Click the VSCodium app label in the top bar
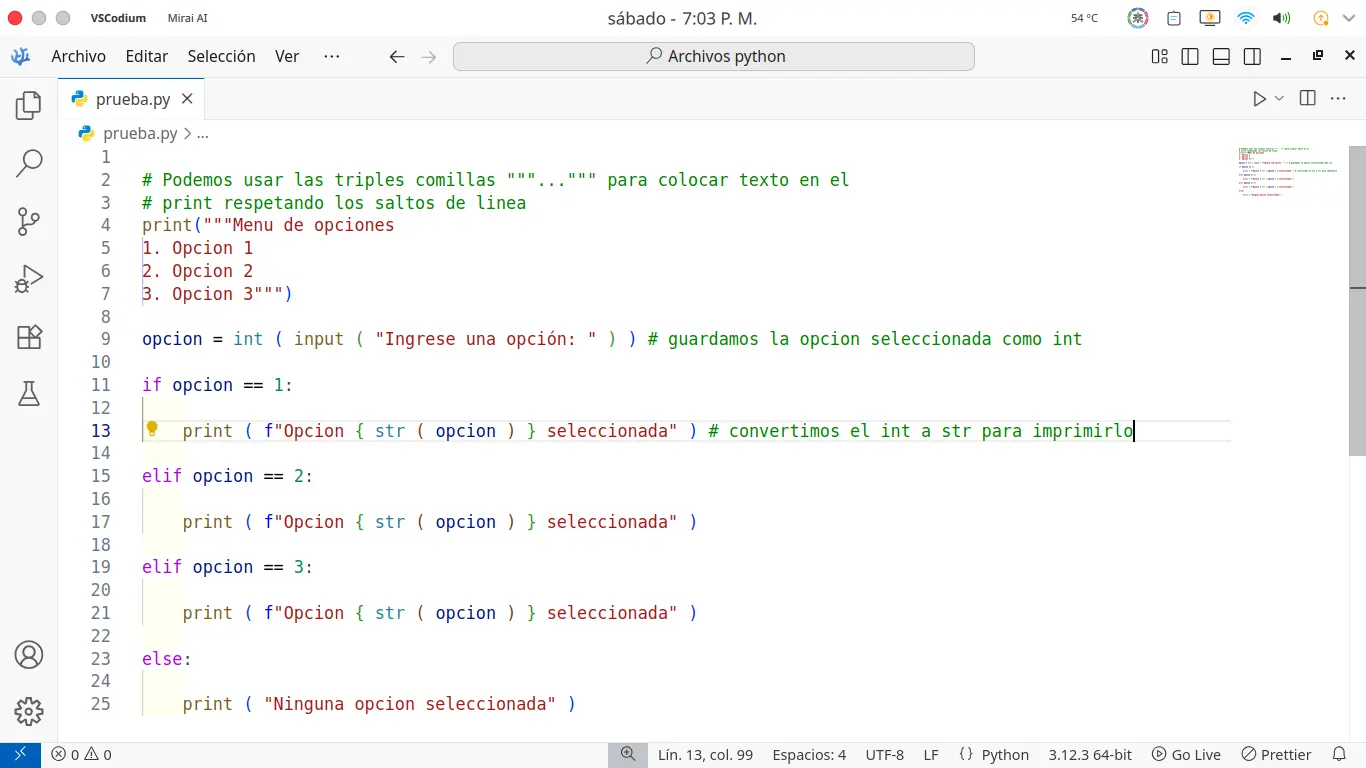The width and height of the screenshot is (1366, 768). coord(118,18)
